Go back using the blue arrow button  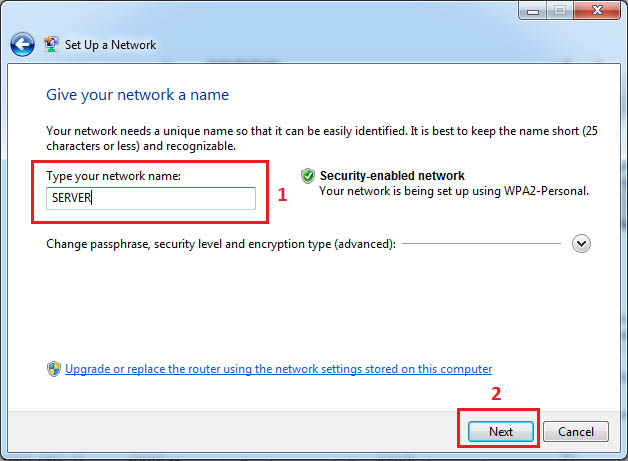22,45
